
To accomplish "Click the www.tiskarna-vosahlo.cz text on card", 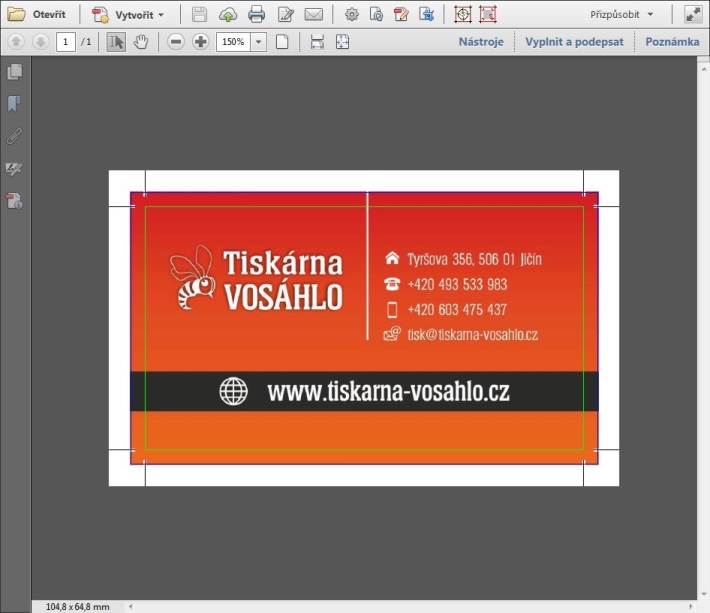I will tap(389, 392).
